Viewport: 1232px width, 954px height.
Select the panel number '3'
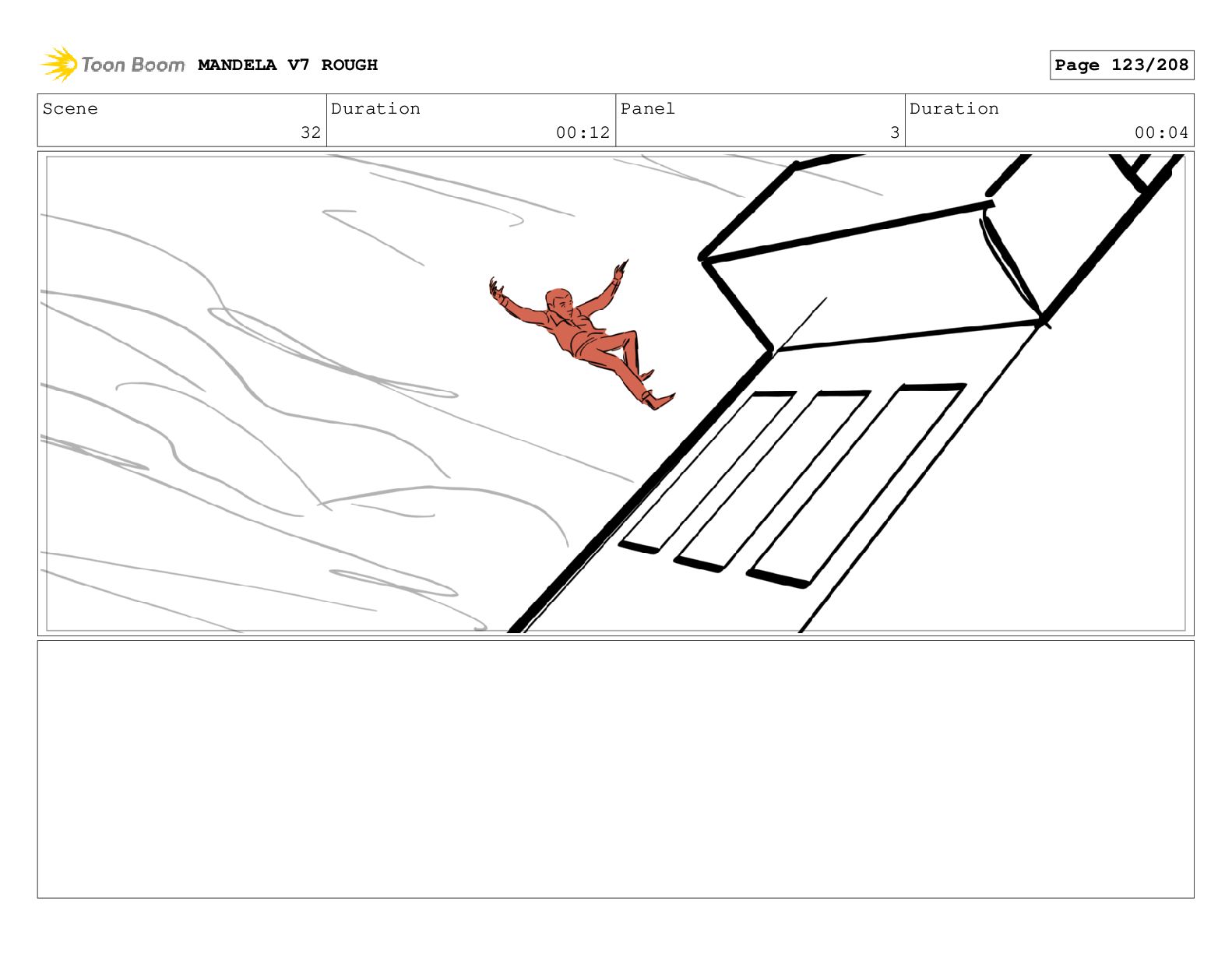coord(895,132)
